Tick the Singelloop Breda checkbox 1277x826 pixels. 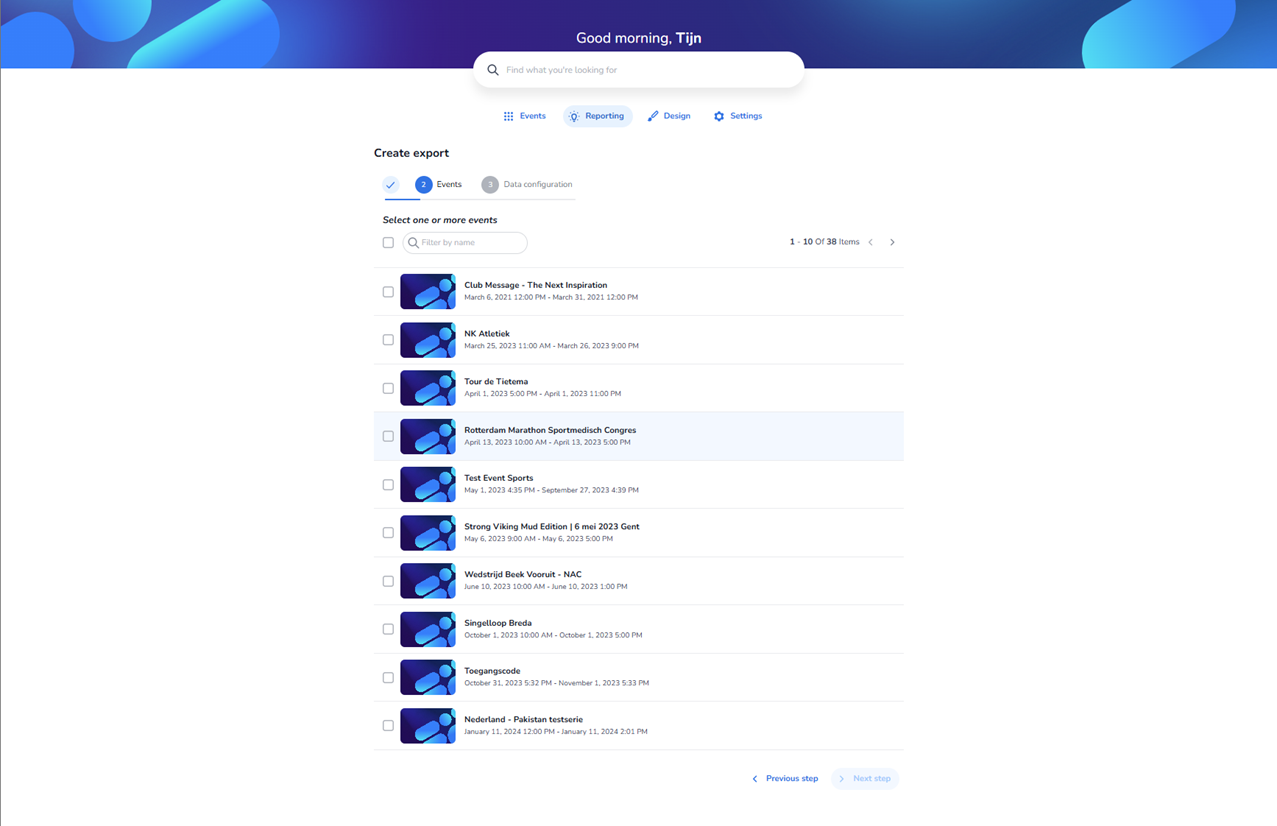(388, 629)
